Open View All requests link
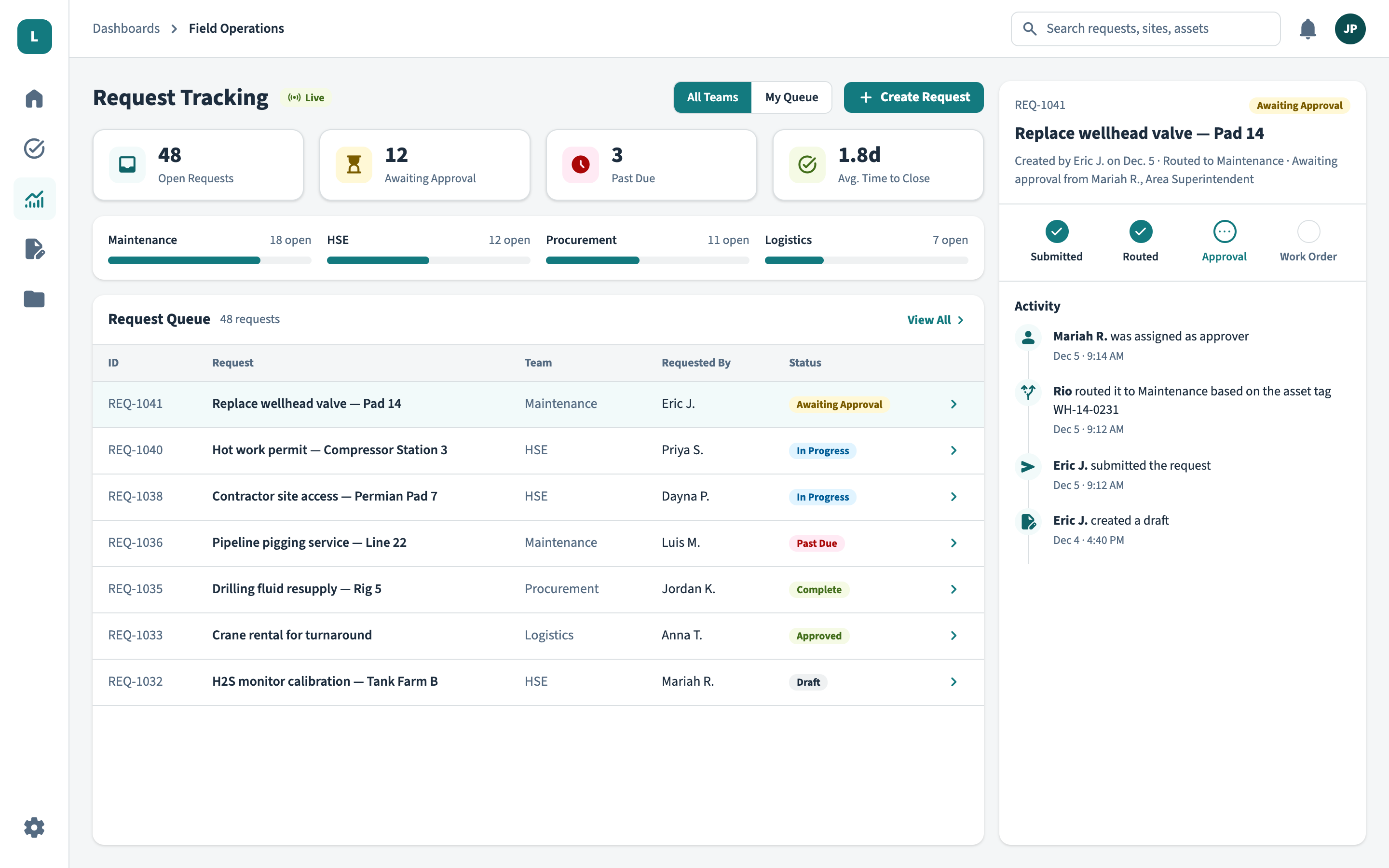1389x868 pixels. 936,320
